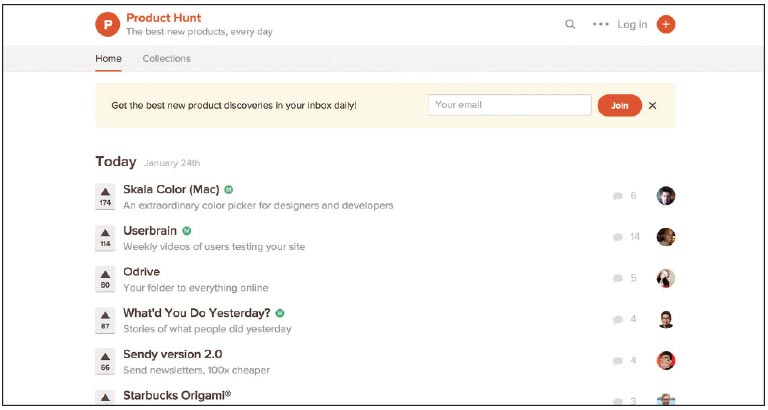Click the green maker badge beside Skala Color
This screenshot has height=410, width=768.
229,190
